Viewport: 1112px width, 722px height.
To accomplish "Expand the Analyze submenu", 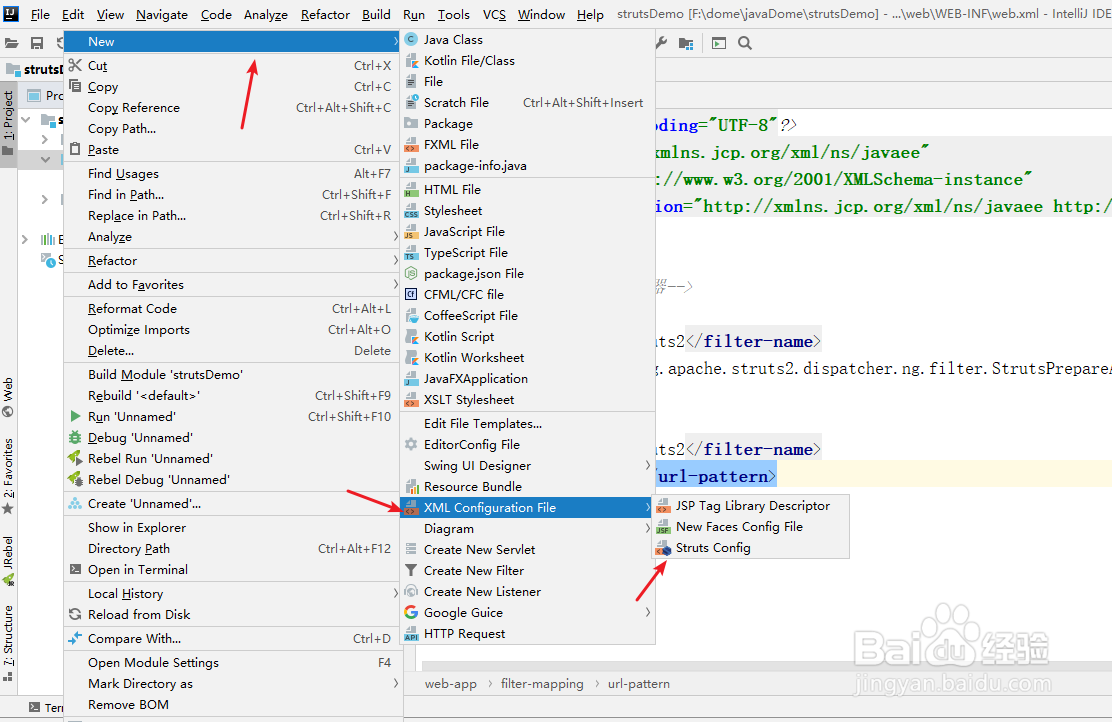I will coord(233,237).
